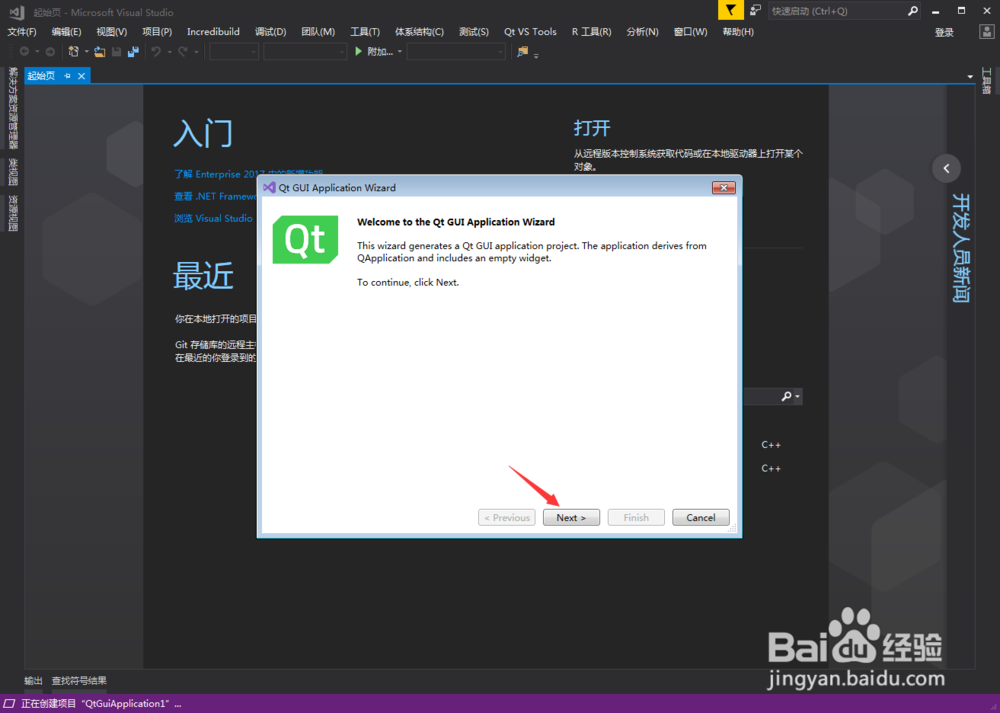The image size is (1000, 713).
Task: Click the navigate backward toolbar icon
Action: (x=24, y=52)
